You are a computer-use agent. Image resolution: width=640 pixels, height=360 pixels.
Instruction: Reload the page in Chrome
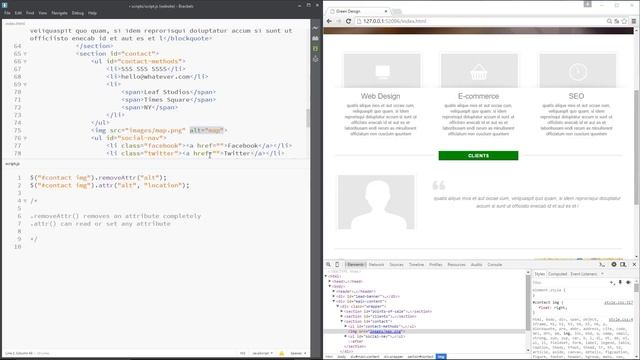[348, 21]
